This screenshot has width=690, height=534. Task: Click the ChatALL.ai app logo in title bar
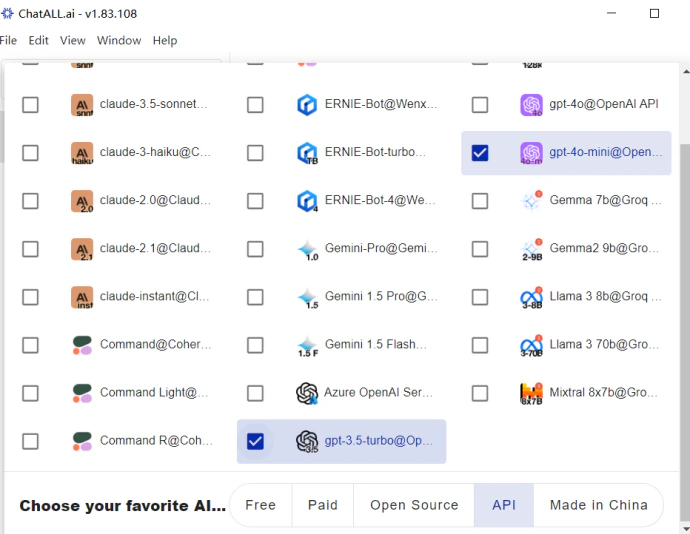coord(7,14)
